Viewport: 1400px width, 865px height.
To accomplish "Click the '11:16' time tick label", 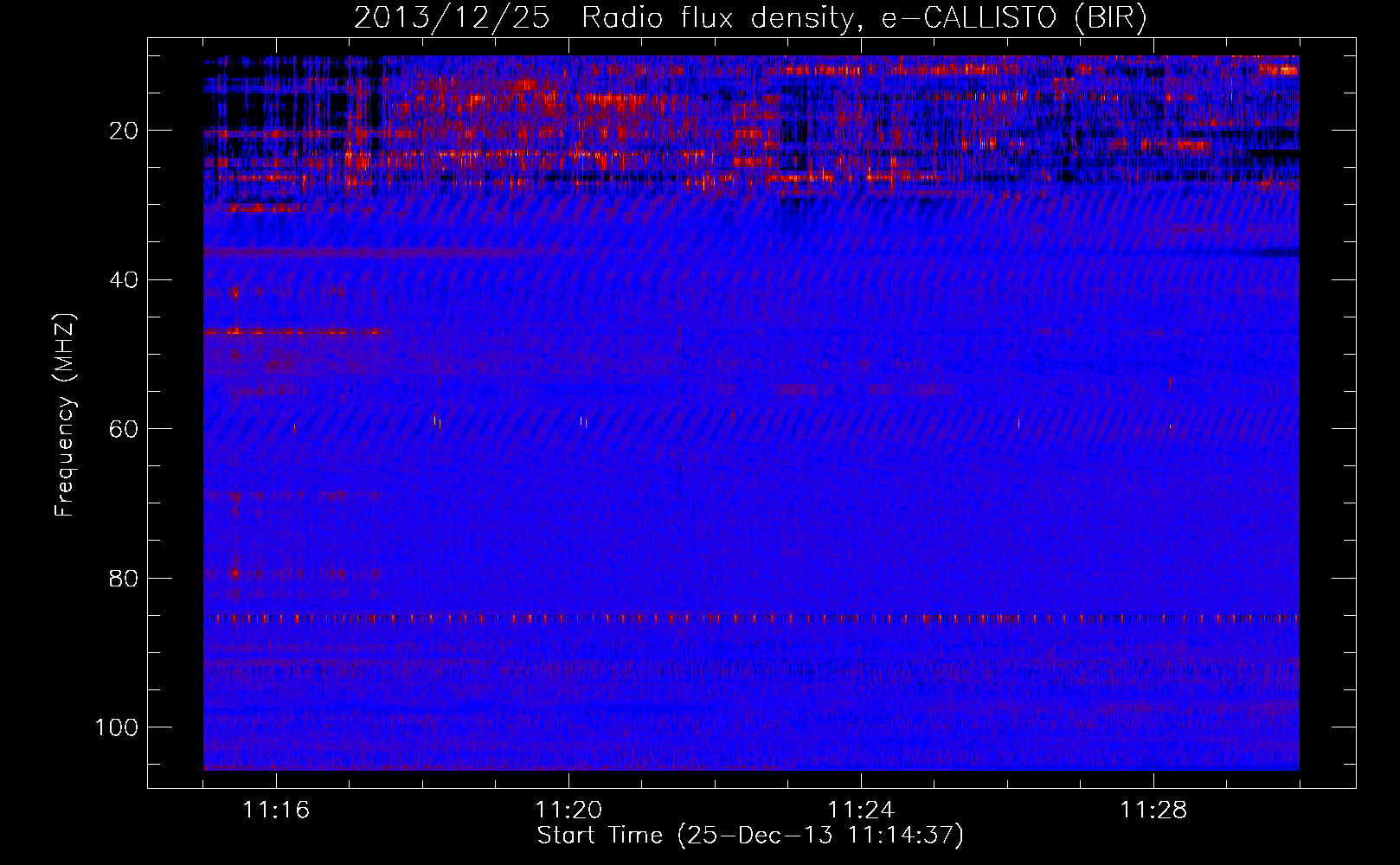I will 276,811.
